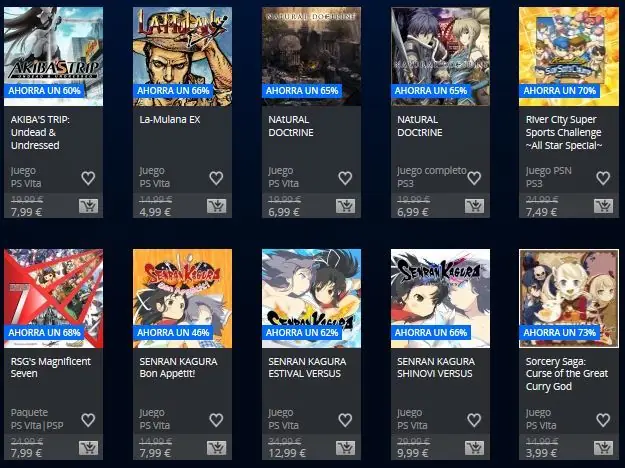
Task: Select the 'AHORRA UN 62%' badge
Action: [x=302, y=332]
